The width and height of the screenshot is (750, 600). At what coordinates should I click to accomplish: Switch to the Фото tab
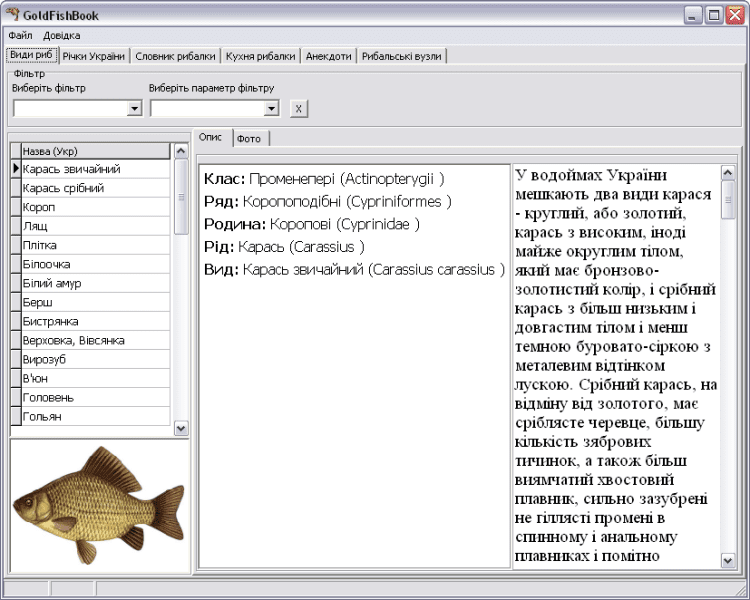point(249,139)
